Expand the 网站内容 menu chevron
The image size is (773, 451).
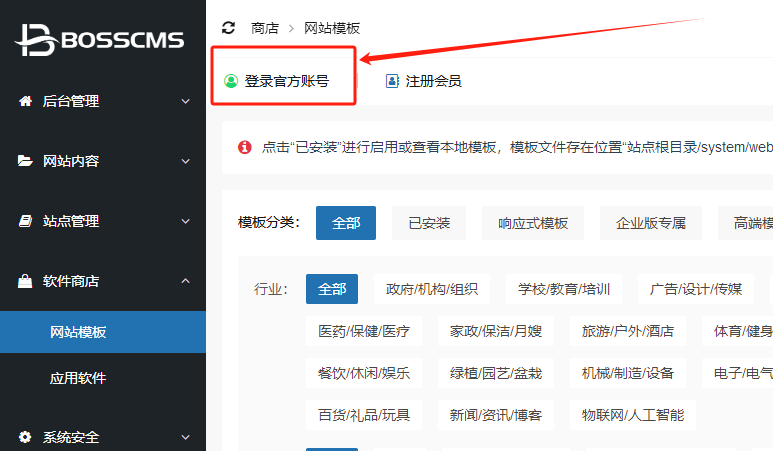coord(185,161)
